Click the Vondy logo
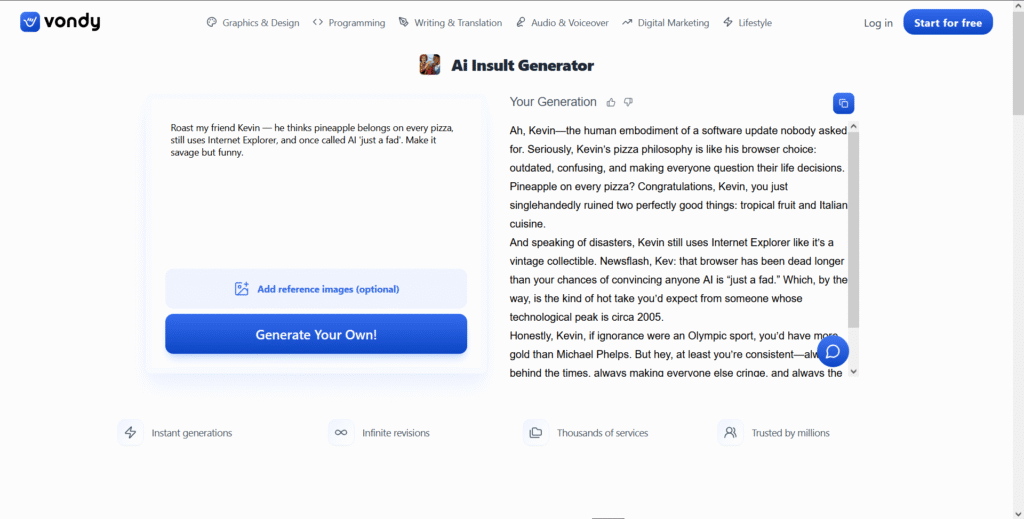The width and height of the screenshot is (1024, 519). (x=60, y=22)
